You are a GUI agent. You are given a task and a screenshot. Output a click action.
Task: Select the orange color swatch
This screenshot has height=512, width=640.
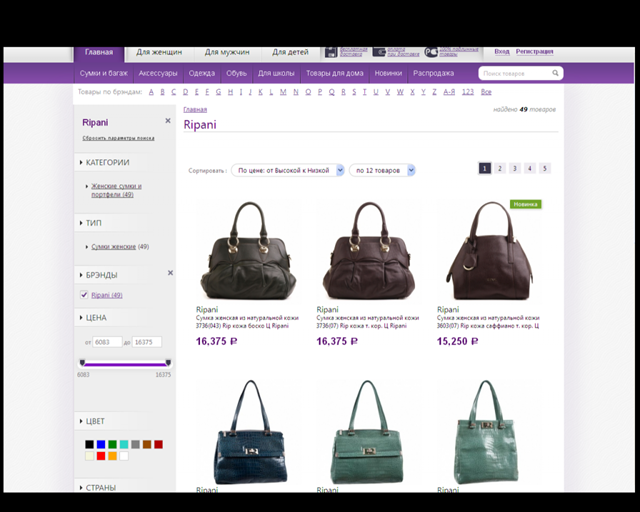pyautogui.click(x=112, y=456)
